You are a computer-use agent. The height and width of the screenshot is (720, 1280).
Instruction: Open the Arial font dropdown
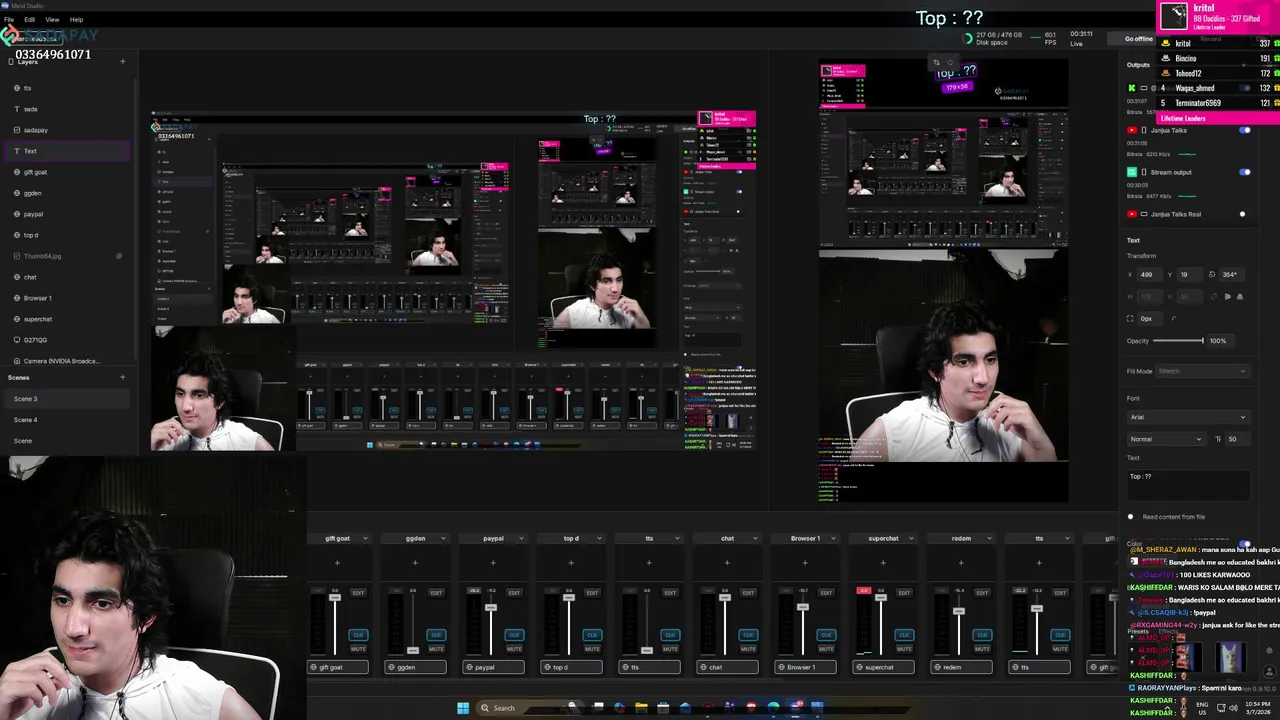point(1188,417)
